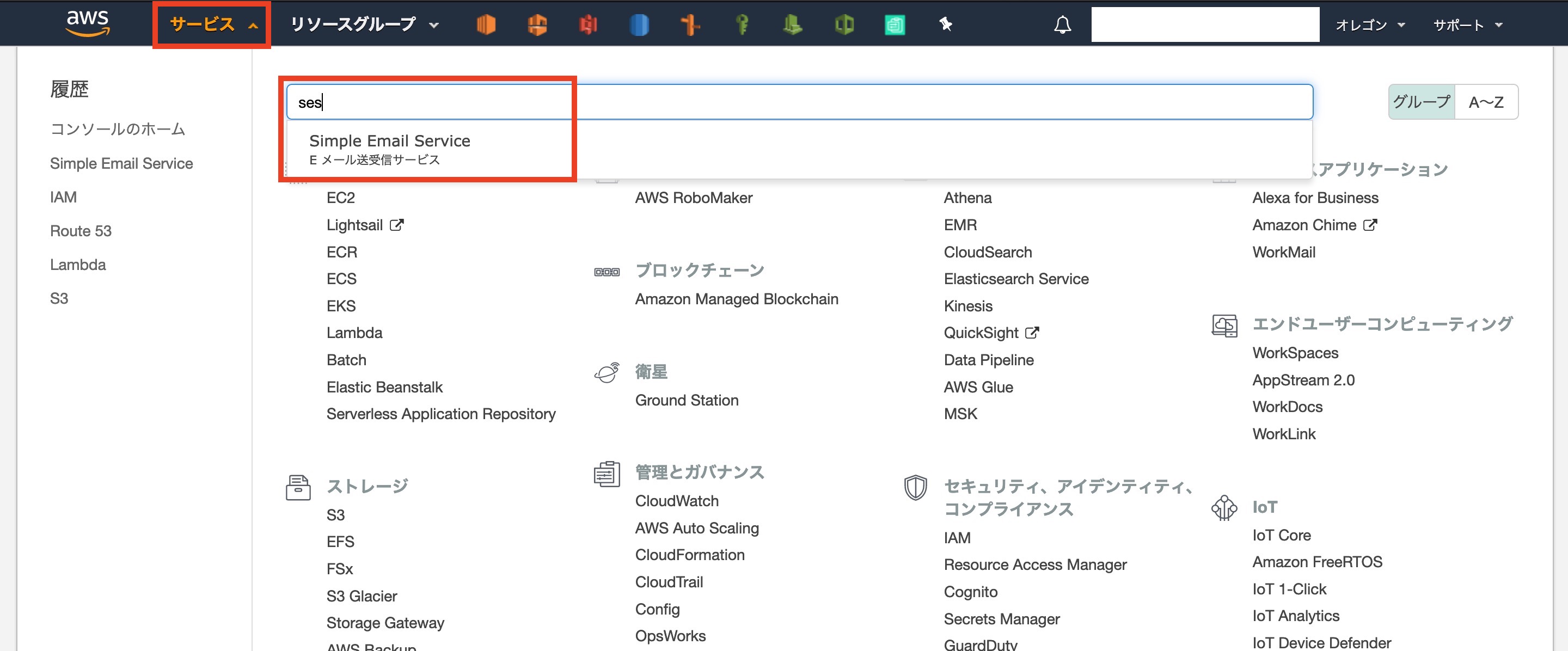Open the green IAM key shortcut icon

742,24
